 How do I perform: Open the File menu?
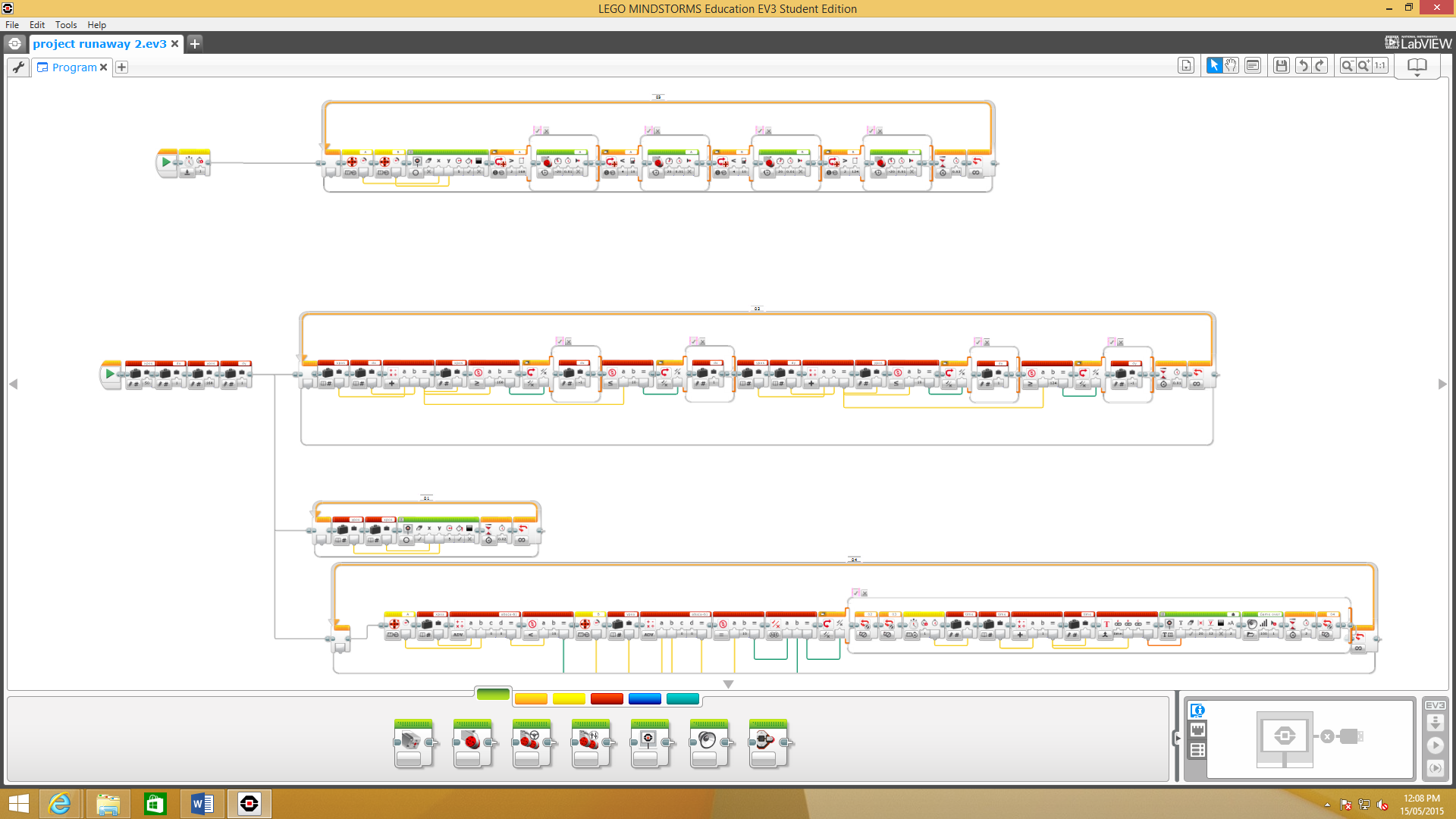tap(12, 24)
